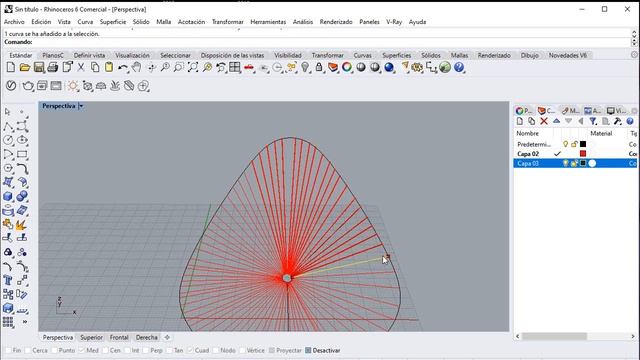Select the Circle tool in the left toolbar
This screenshot has height=360, width=640.
[8, 140]
